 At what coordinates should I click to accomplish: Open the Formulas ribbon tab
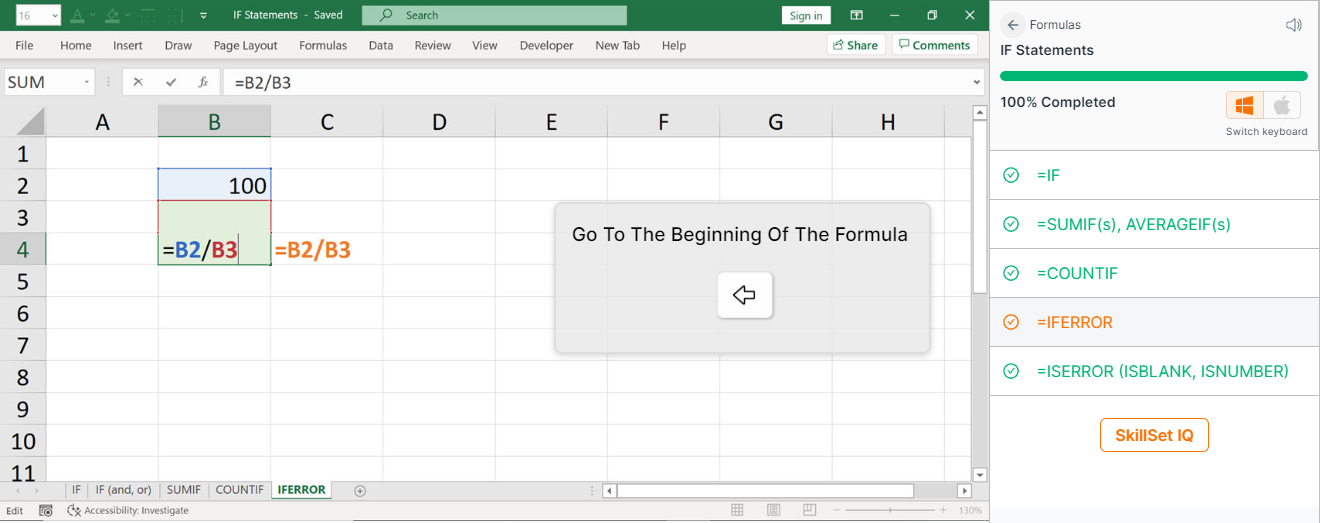(x=323, y=45)
